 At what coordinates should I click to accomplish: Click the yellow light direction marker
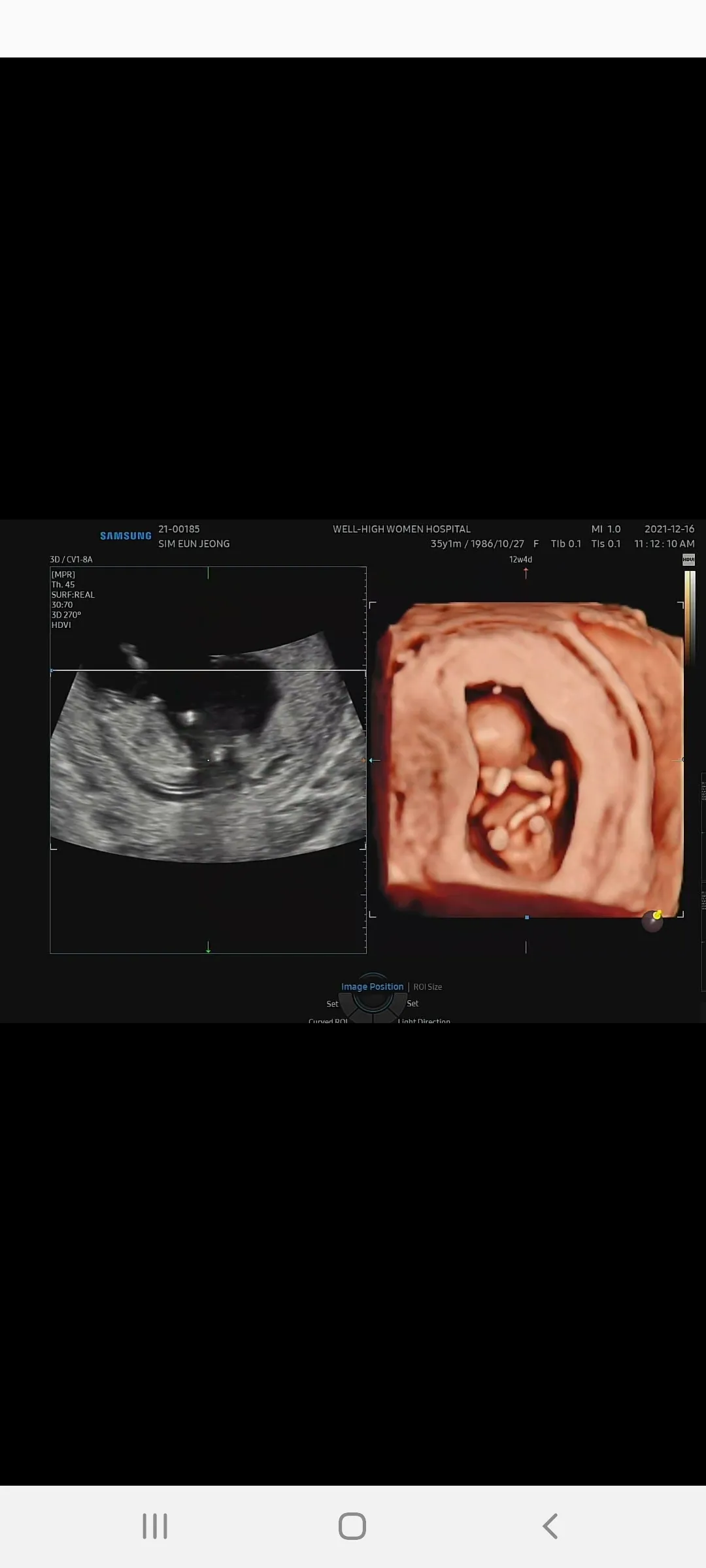pyautogui.click(x=657, y=915)
